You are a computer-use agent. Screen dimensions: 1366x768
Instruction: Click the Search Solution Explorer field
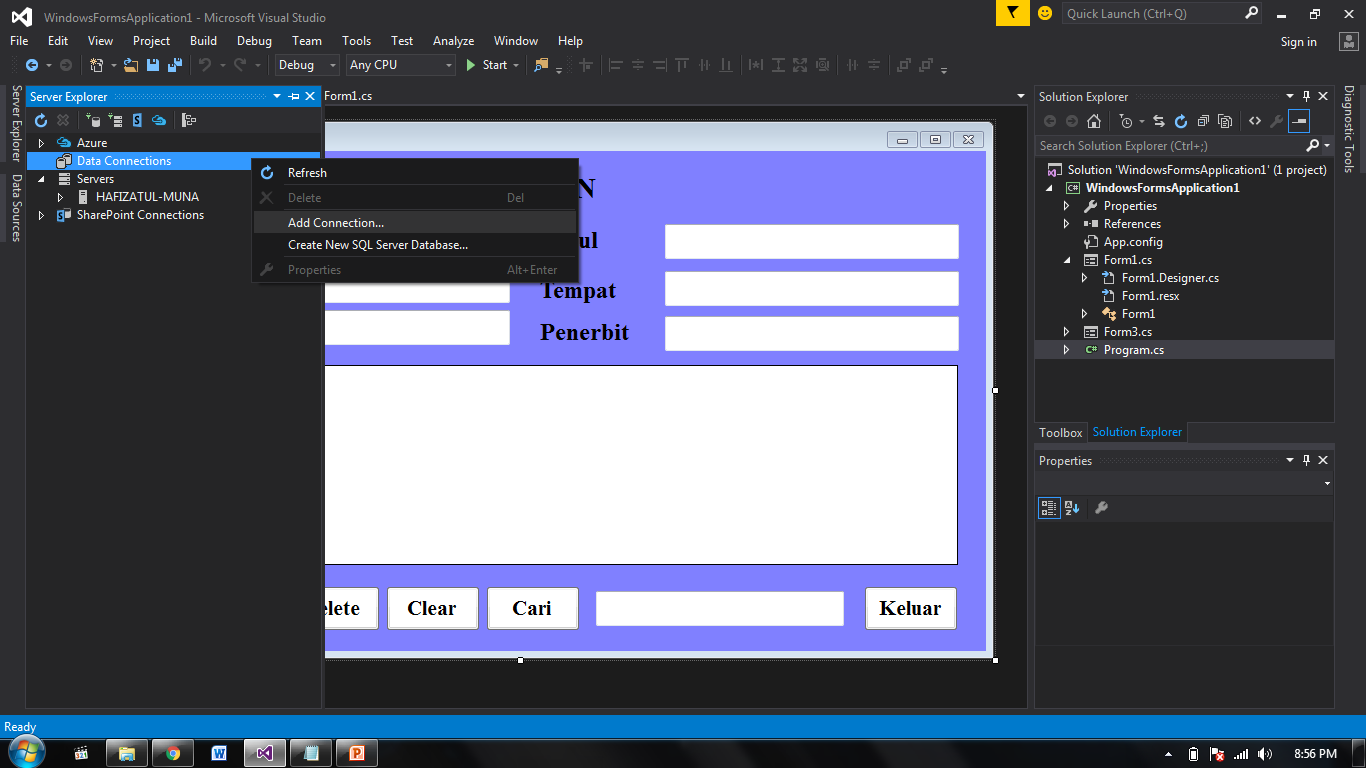click(1171, 146)
